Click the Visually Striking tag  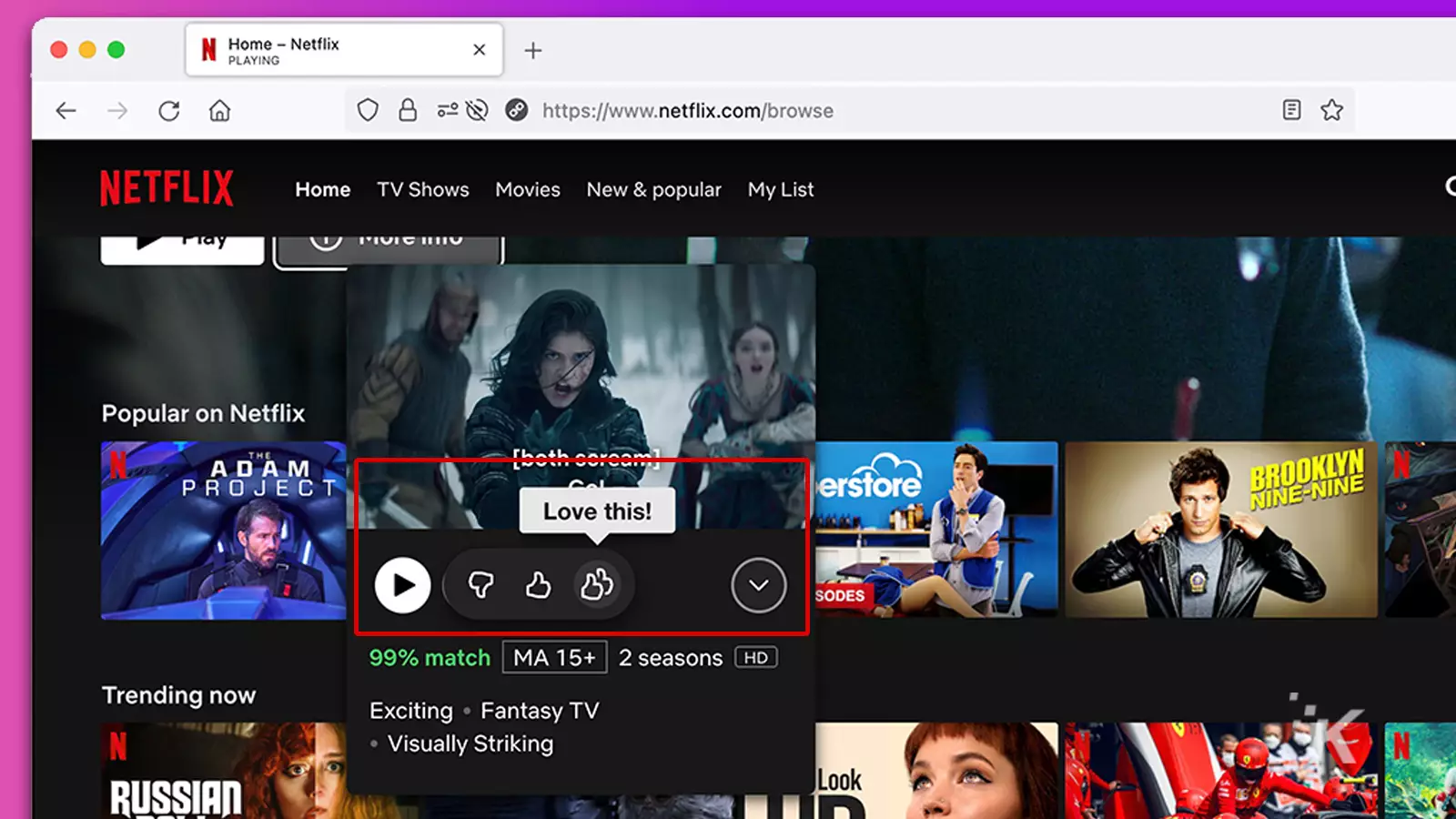[x=470, y=743]
